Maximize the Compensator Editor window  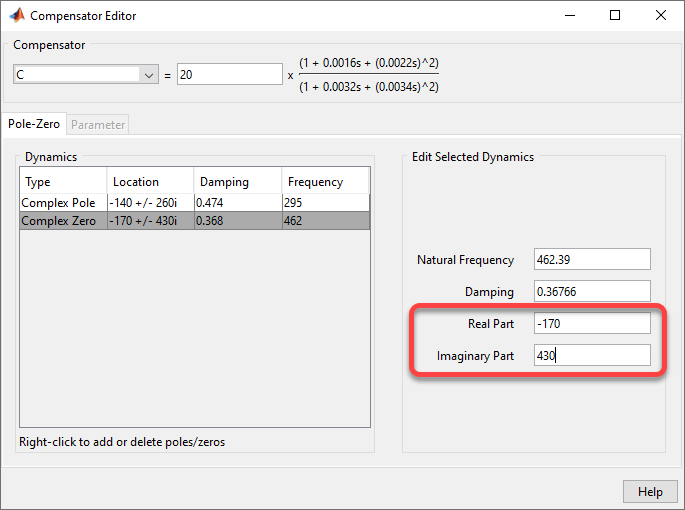(x=615, y=16)
